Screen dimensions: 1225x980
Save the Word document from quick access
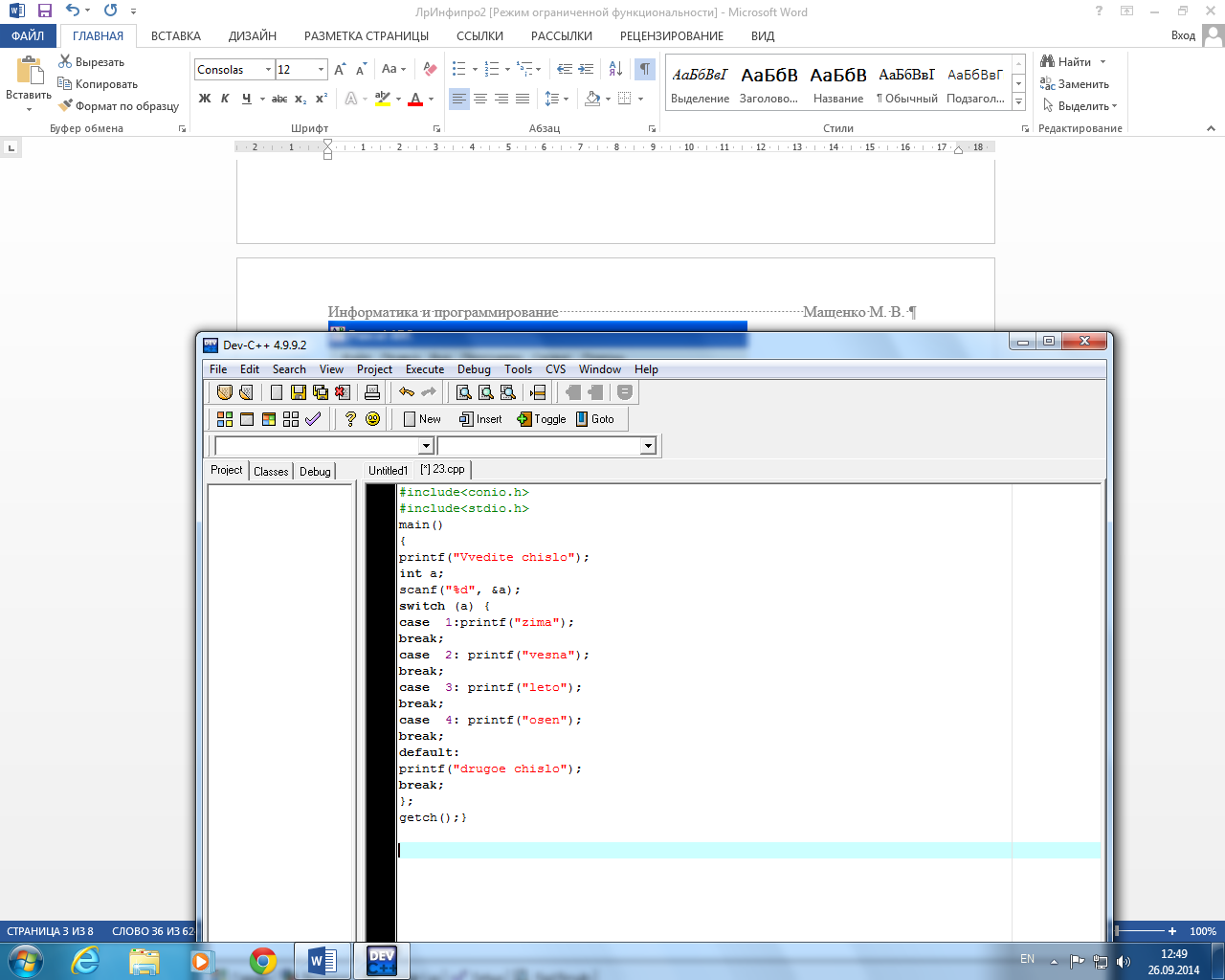tap(44, 11)
